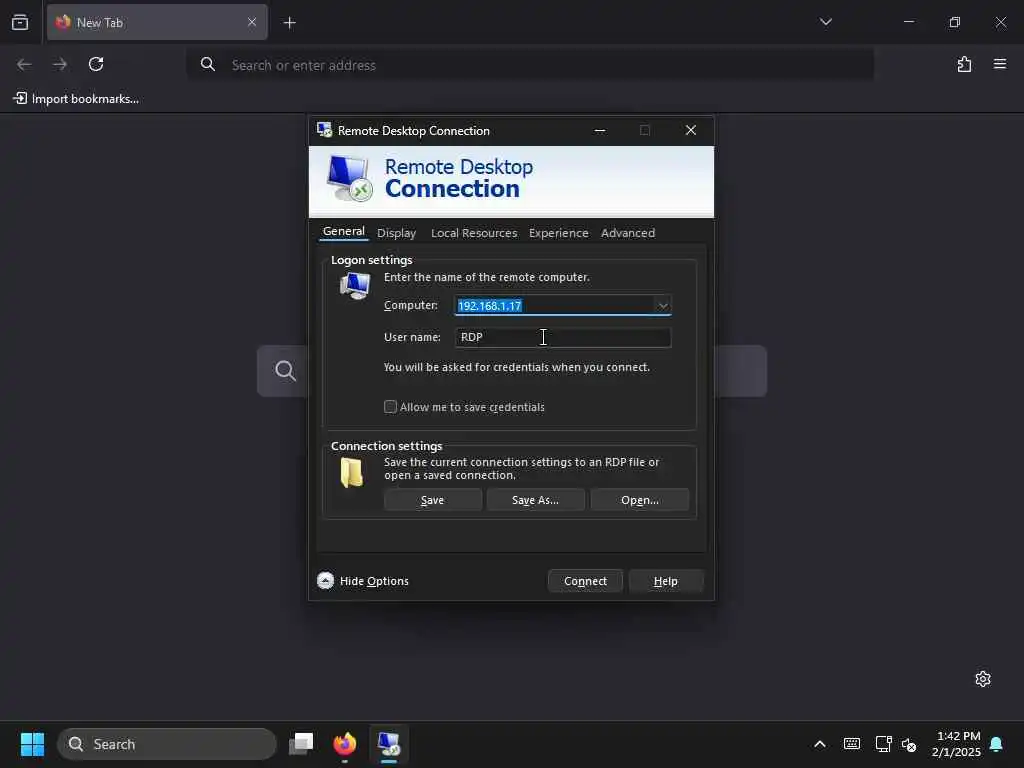Open the list all tabs chevron
Viewport: 1024px width, 768px height.
(x=825, y=22)
